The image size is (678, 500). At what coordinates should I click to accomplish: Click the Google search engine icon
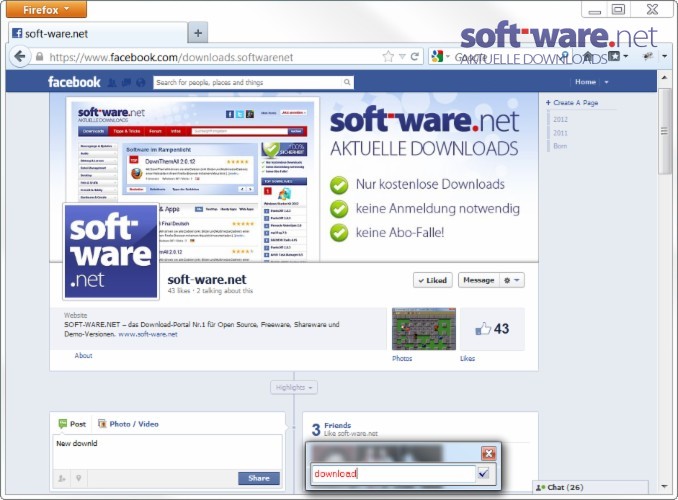(437, 57)
